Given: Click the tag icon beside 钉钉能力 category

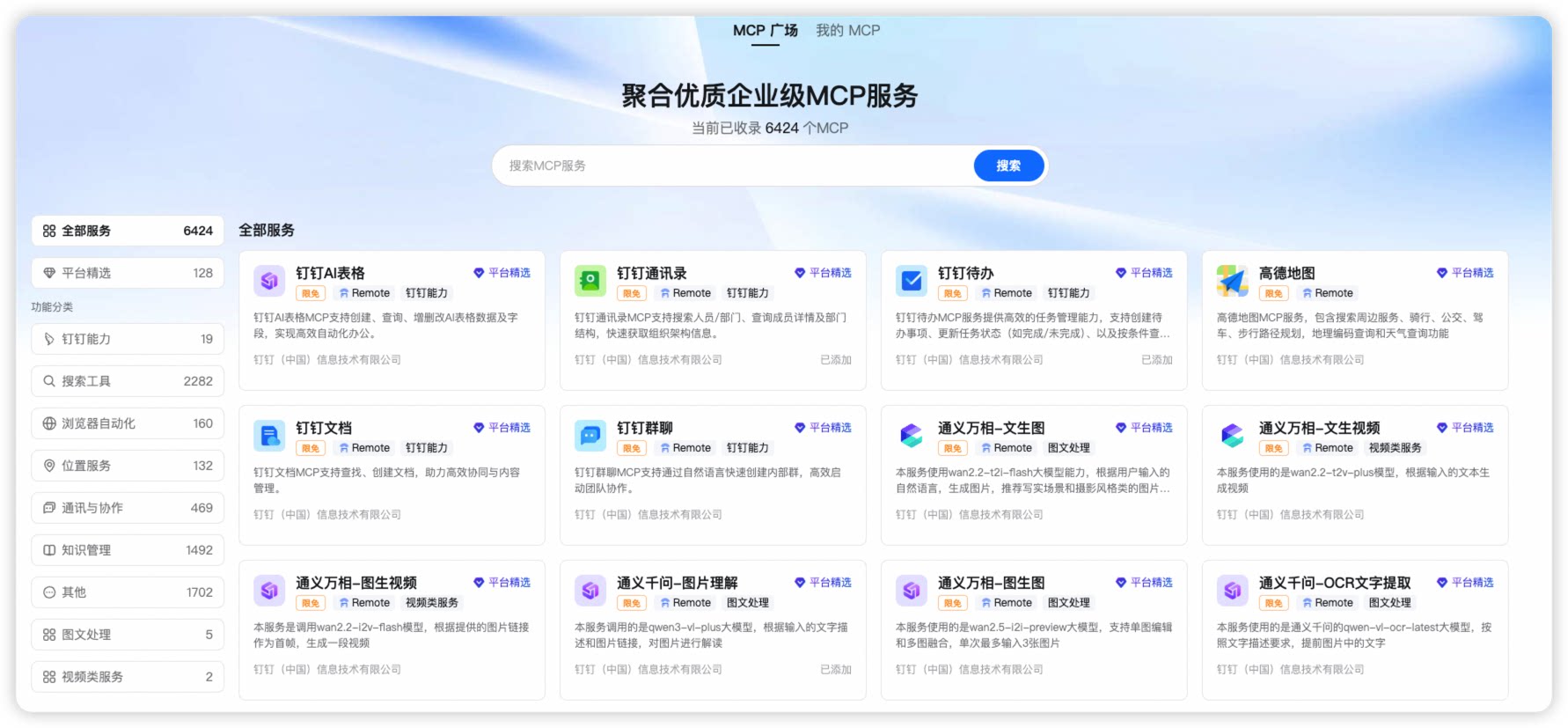Looking at the screenshot, I should [x=49, y=339].
